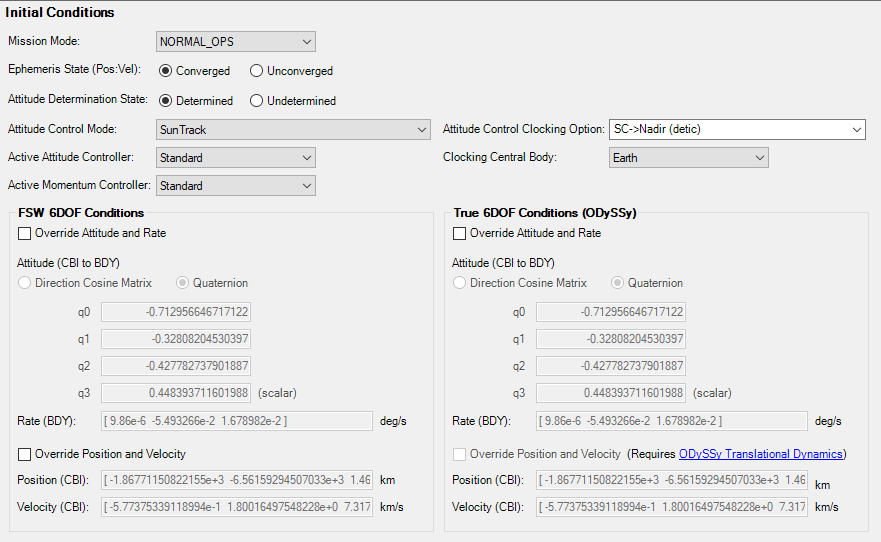881x542 pixels.
Task: Click the True 6DOF q3 scalar field
Action: 611,393
